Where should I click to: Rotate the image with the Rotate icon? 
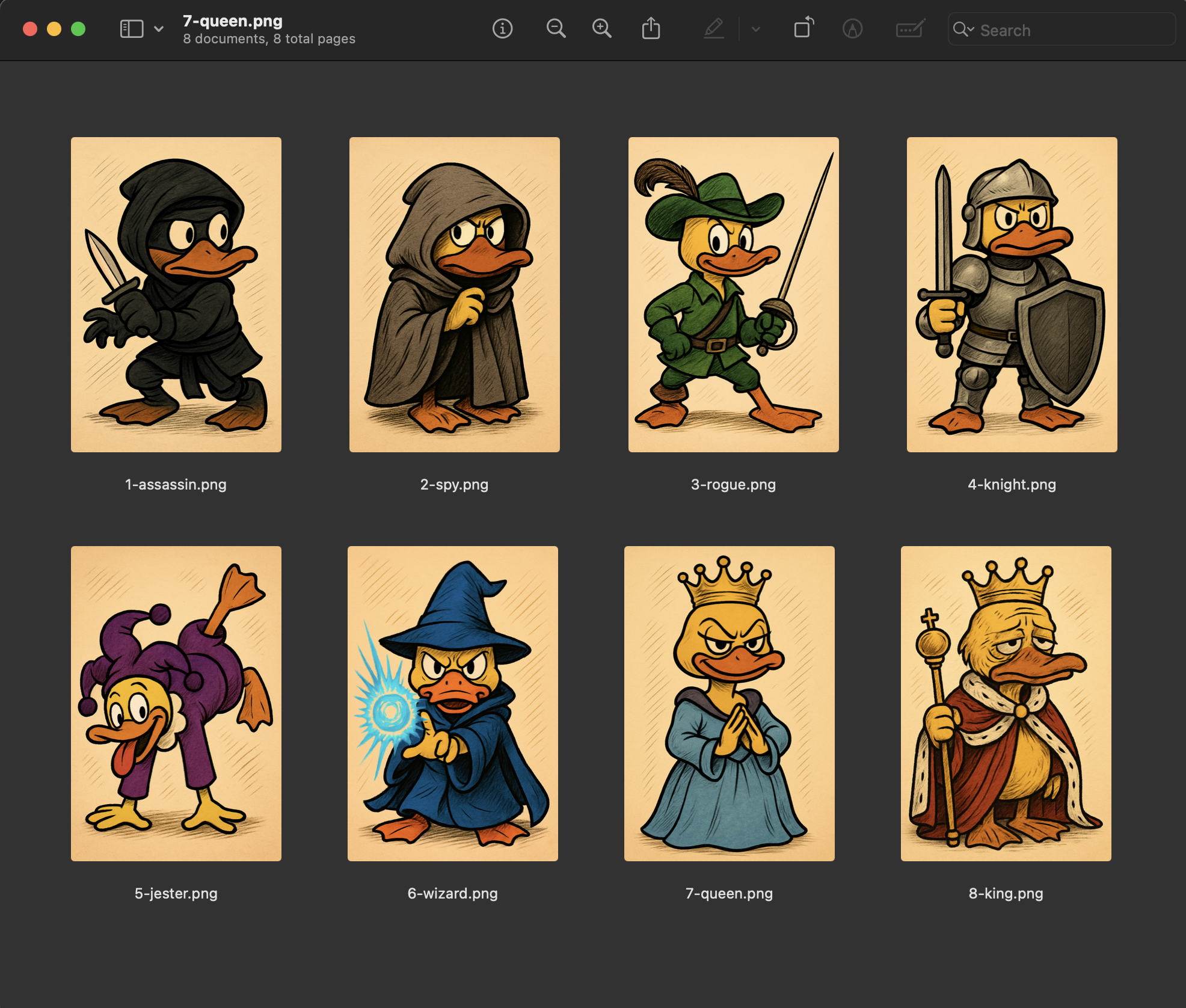(x=803, y=28)
